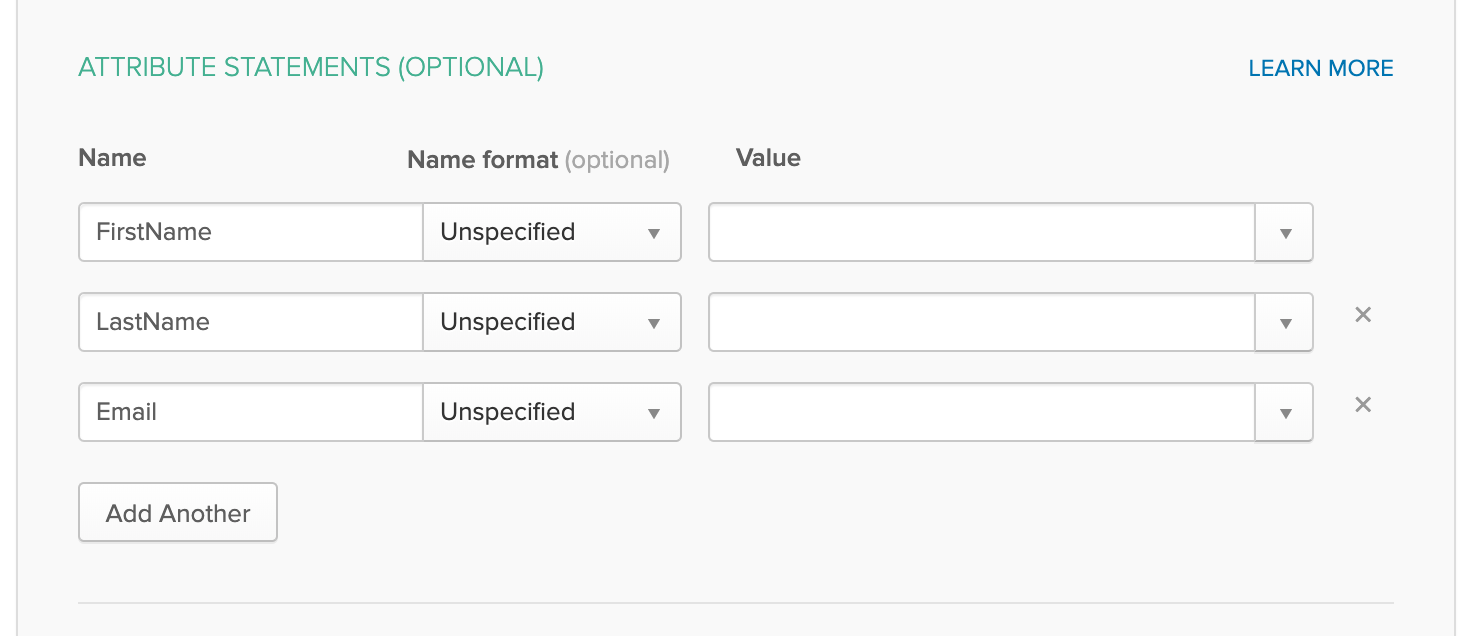Viewport: 1474px width, 636px height.
Task: Click the Attribute Statements section heading
Action: [x=311, y=67]
